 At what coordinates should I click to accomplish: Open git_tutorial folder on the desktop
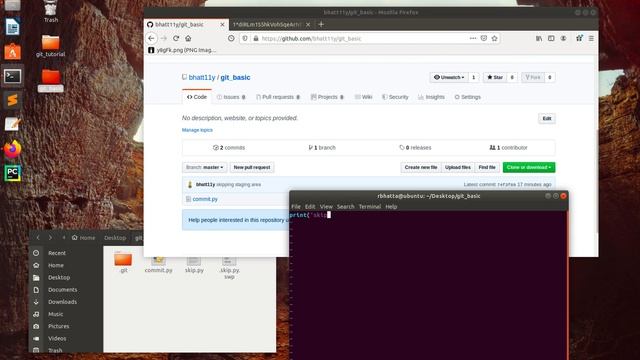click(x=50, y=46)
